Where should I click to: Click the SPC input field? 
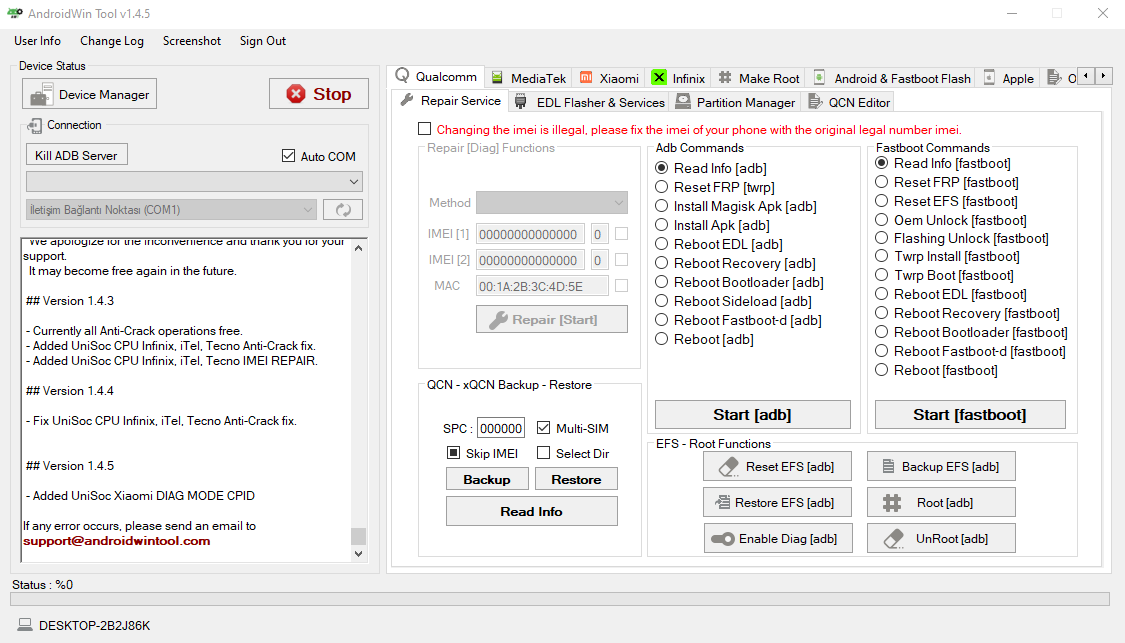coord(500,428)
